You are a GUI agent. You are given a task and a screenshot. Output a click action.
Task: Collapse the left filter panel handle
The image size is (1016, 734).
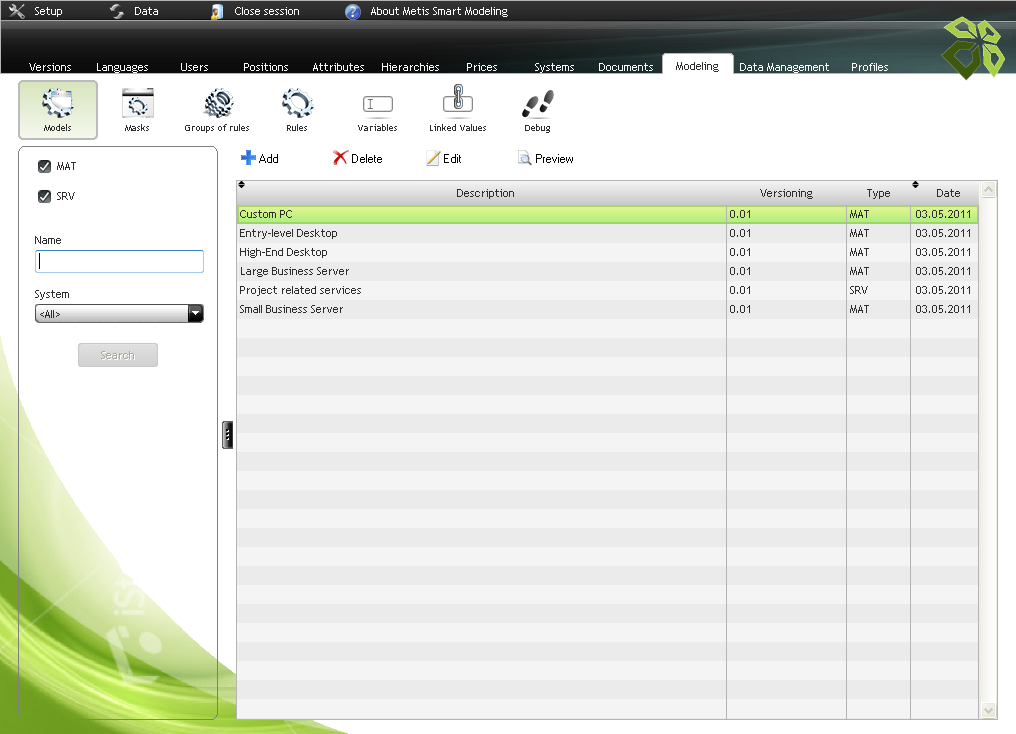(228, 435)
